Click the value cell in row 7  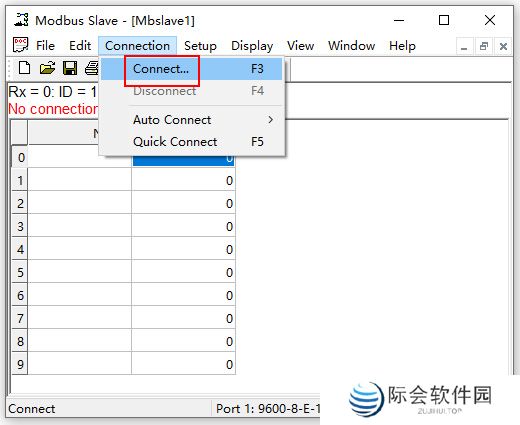click(x=184, y=318)
